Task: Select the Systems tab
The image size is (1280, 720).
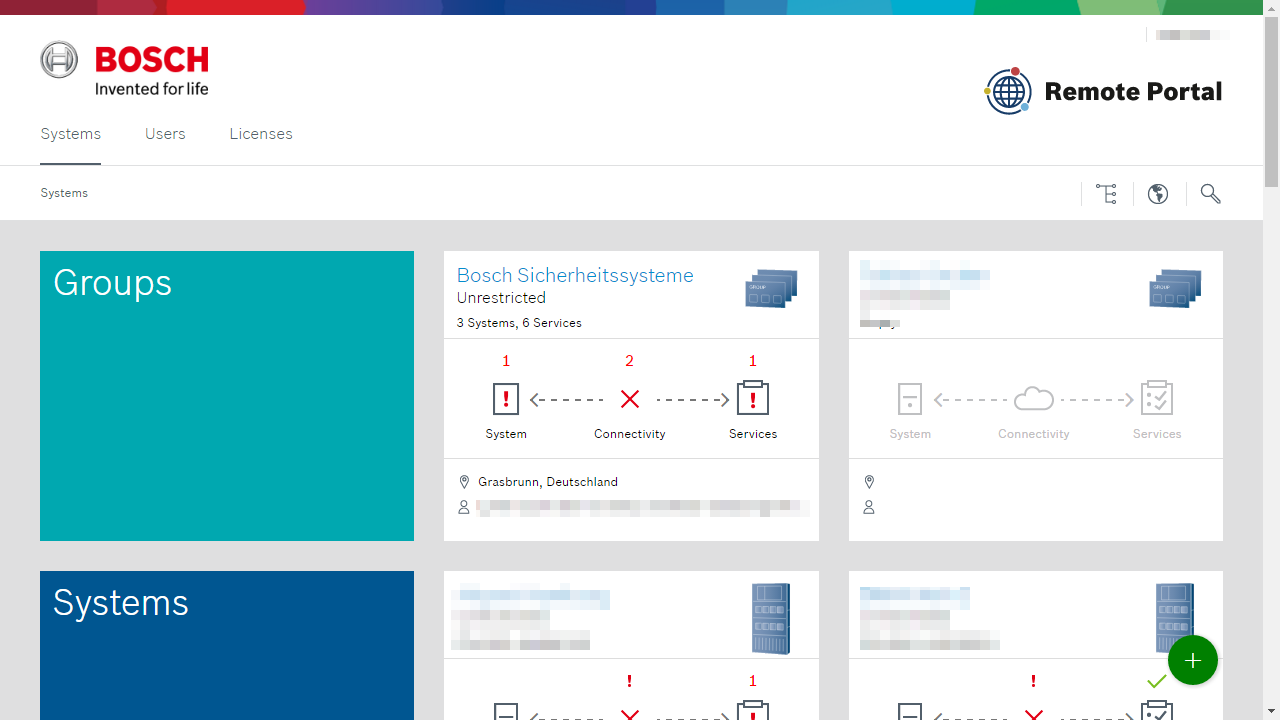Action: click(x=70, y=134)
